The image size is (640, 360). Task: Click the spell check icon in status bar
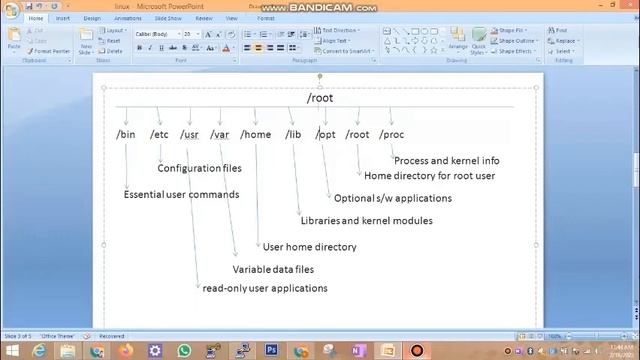coord(87,336)
